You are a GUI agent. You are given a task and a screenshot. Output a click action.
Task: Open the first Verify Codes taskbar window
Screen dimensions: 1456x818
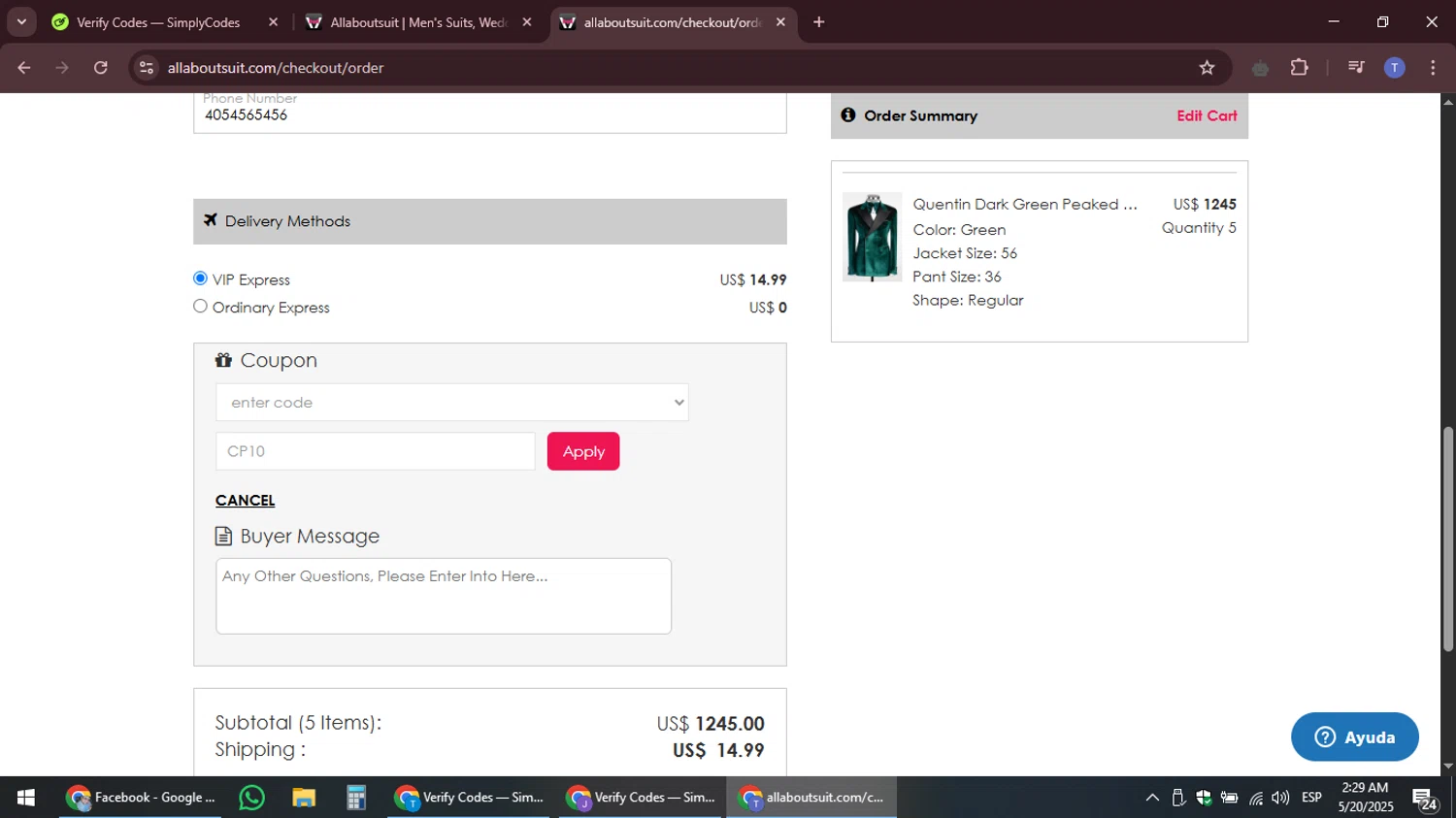point(470,798)
